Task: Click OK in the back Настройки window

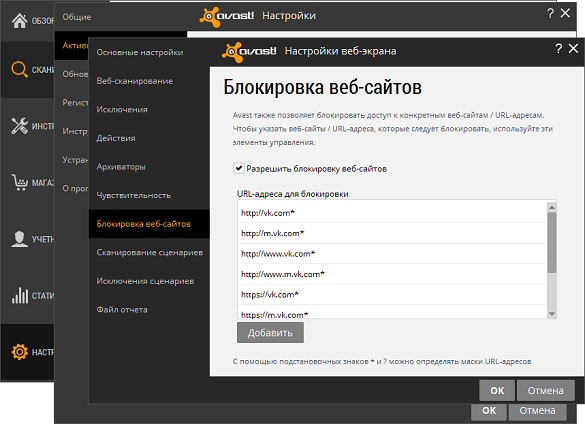Action: 489,411
